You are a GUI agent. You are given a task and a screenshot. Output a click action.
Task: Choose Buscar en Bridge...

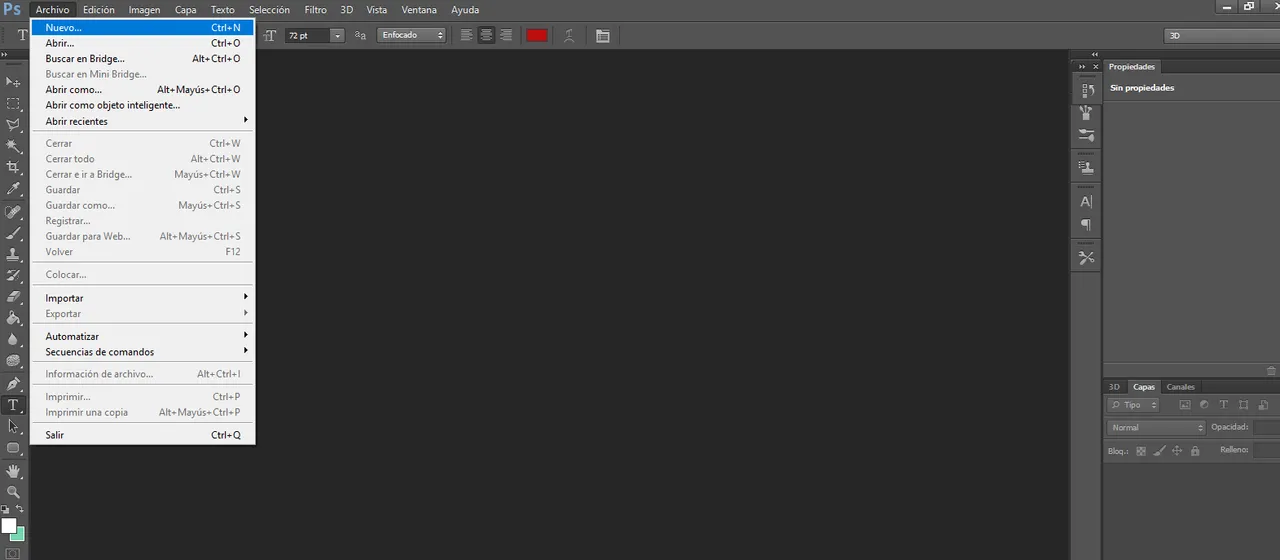coord(142,59)
